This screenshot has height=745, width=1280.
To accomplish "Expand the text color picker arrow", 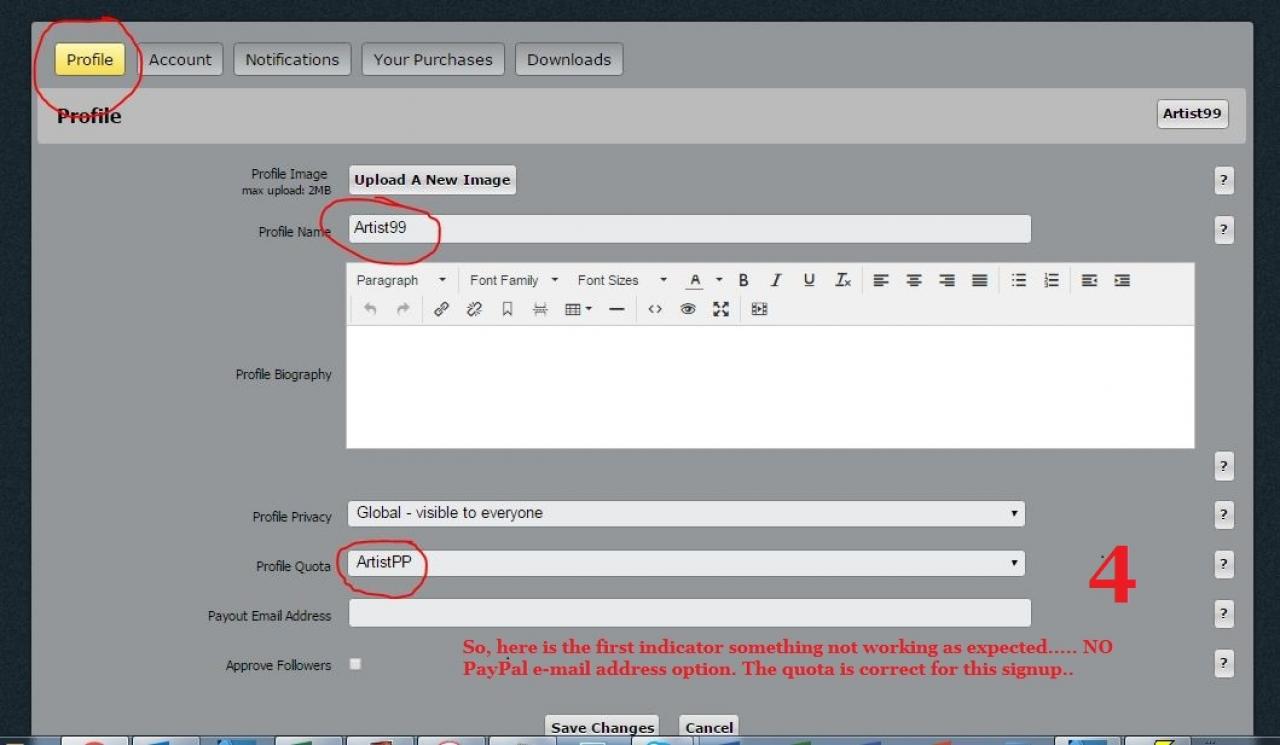I will 718,281.
